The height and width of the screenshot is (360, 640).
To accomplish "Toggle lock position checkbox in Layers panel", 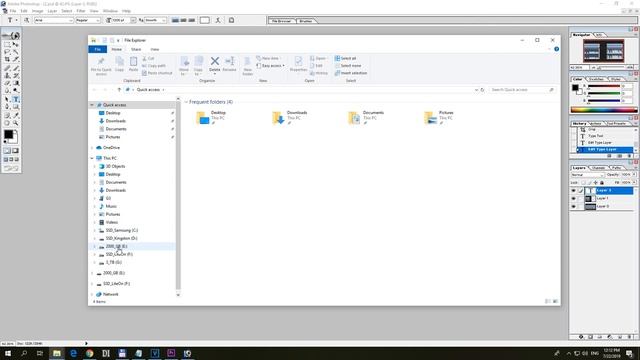I will tap(596, 182).
